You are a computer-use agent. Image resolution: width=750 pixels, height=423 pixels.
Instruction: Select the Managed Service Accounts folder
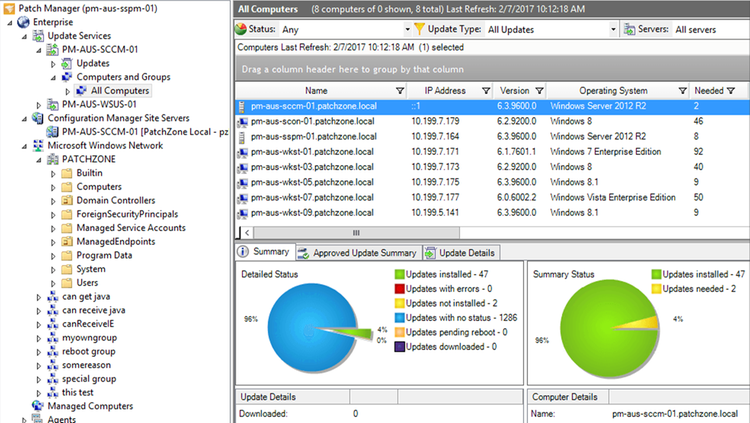pyautogui.click(x=131, y=228)
